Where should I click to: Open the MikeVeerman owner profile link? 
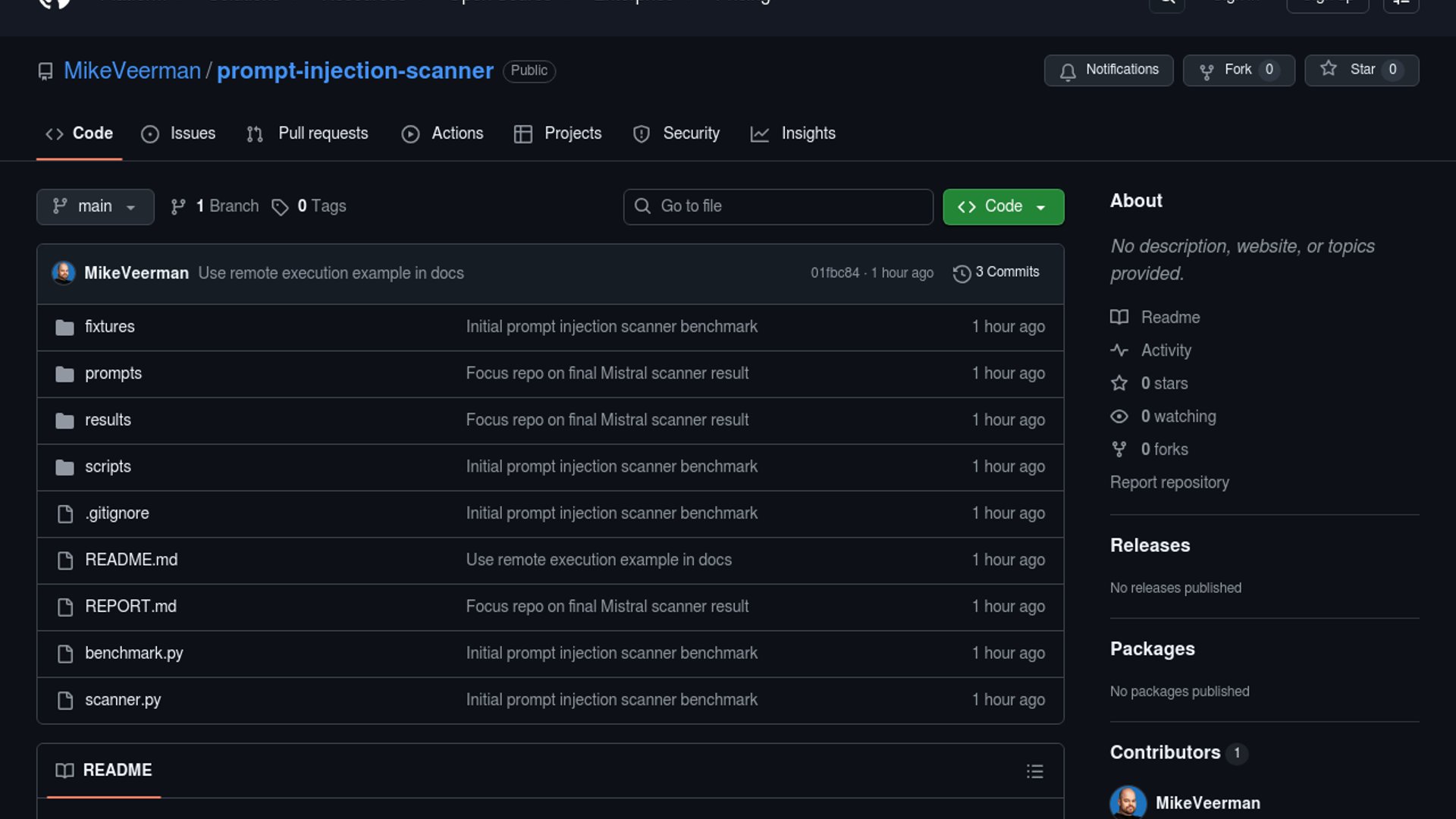[132, 71]
